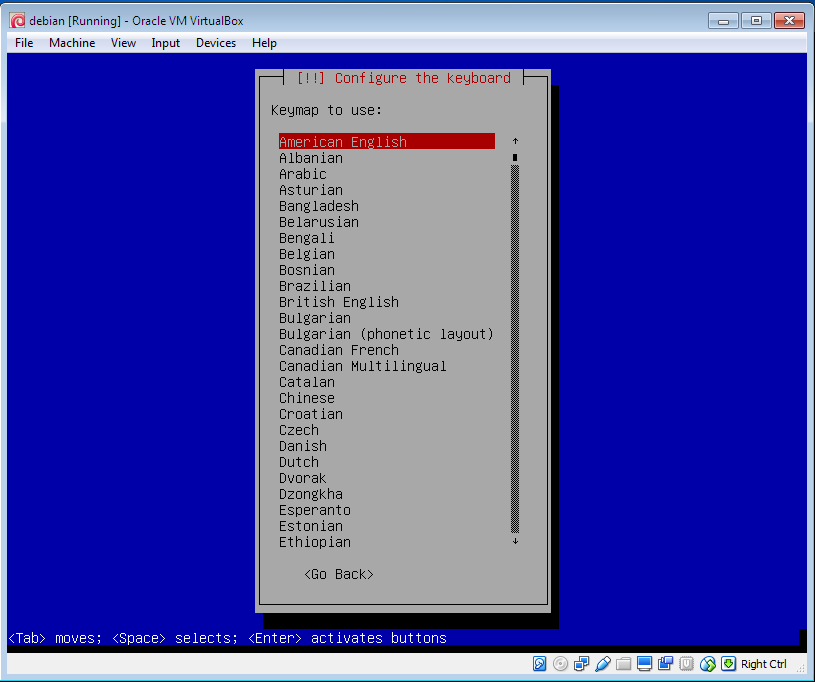Screen dimensions: 815x682
Task: Choose the Croatian keymap
Action: point(311,414)
